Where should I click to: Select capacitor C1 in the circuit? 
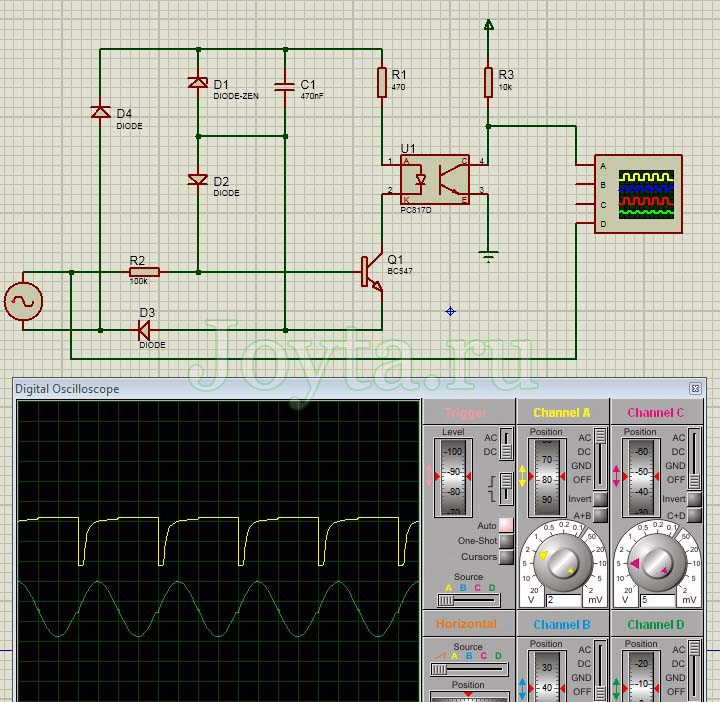coord(286,86)
